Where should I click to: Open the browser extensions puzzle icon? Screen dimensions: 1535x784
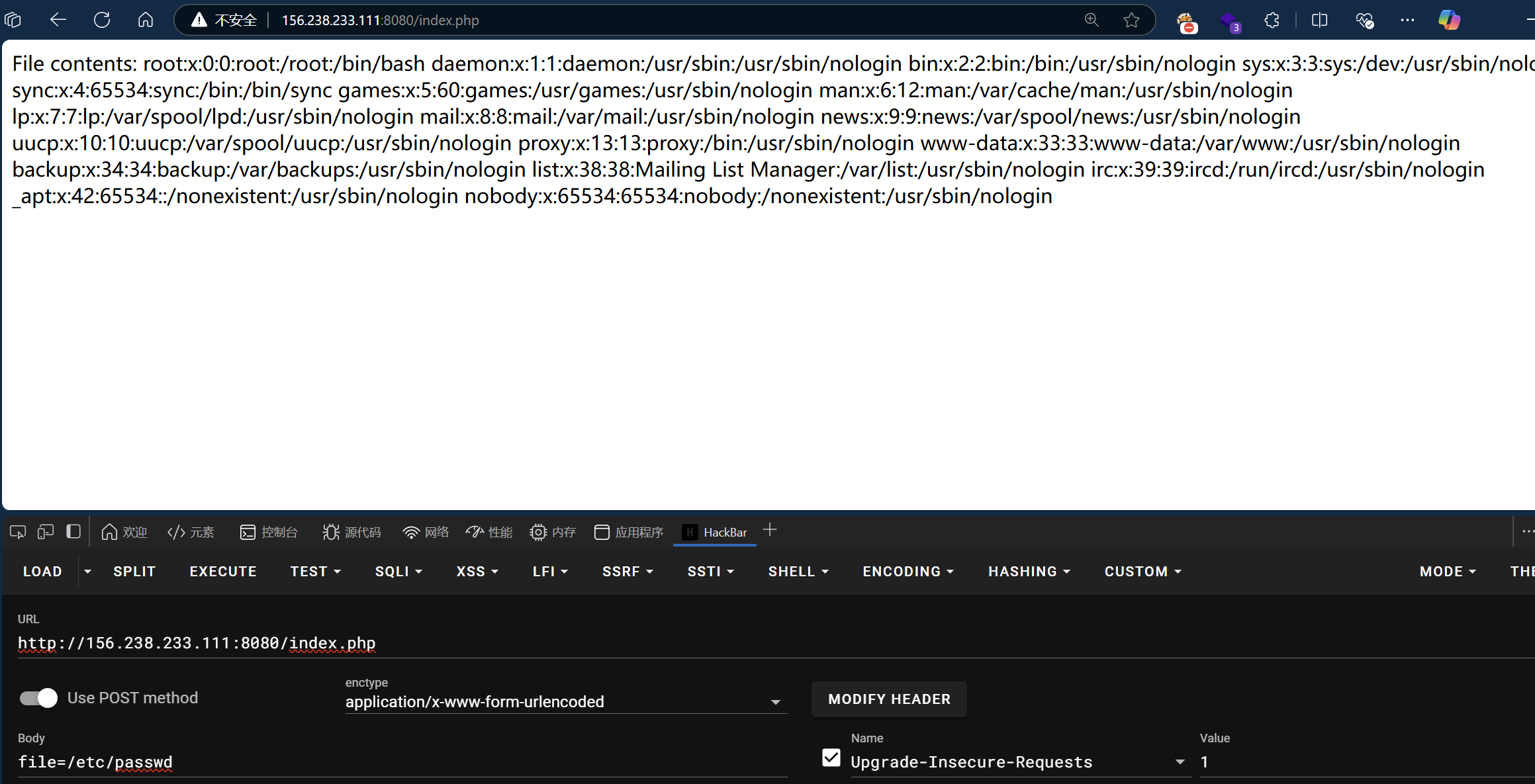pyautogui.click(x=1272, y=20)
